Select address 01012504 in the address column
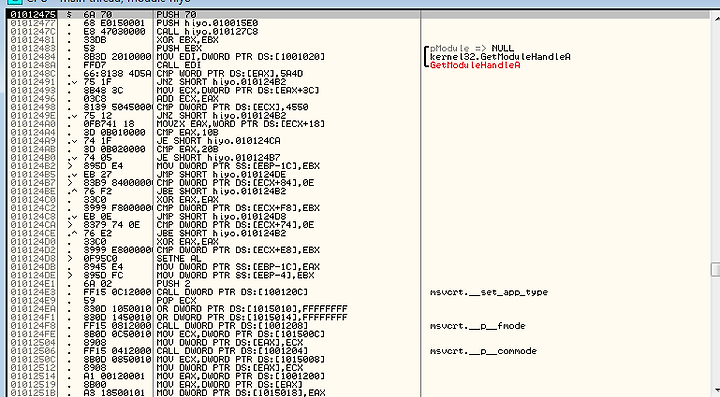This screenshot has height=397, width=720. pyautogui.click(x=33, y=342)
